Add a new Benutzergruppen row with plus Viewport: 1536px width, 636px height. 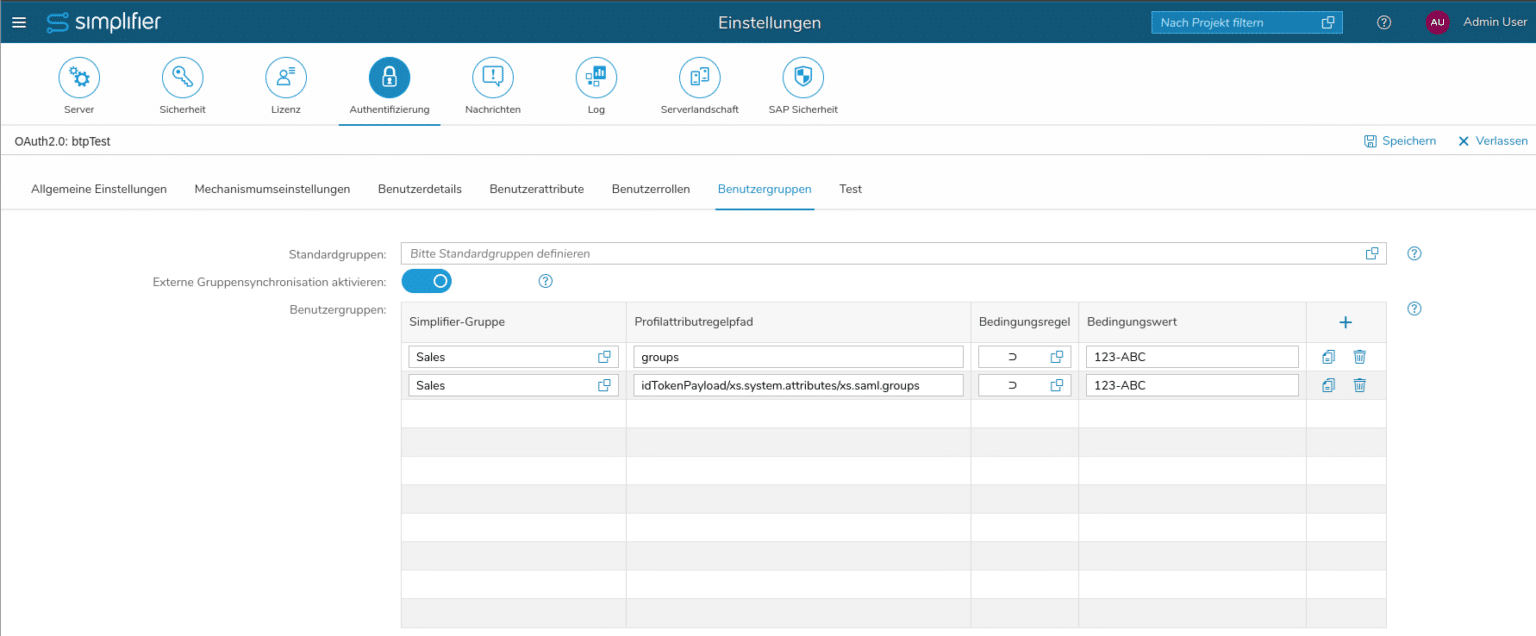tap(1345, 322)
